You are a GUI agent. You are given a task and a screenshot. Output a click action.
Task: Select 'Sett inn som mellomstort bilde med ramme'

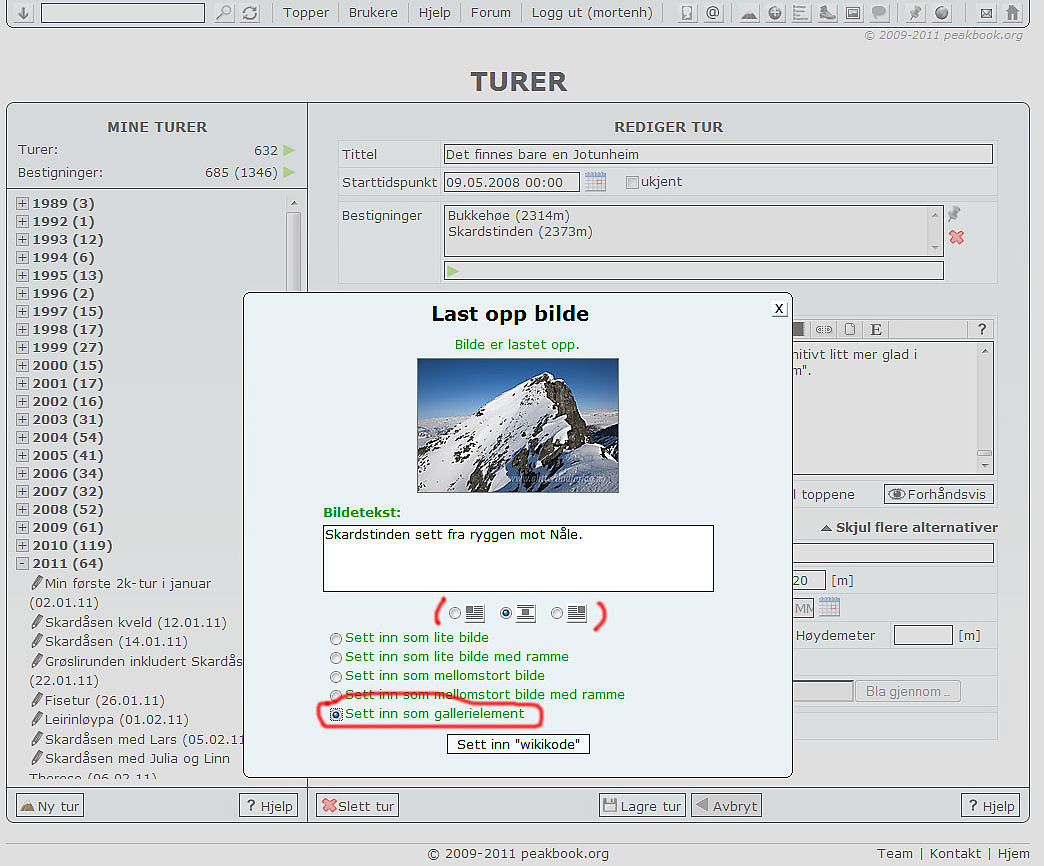336,696
